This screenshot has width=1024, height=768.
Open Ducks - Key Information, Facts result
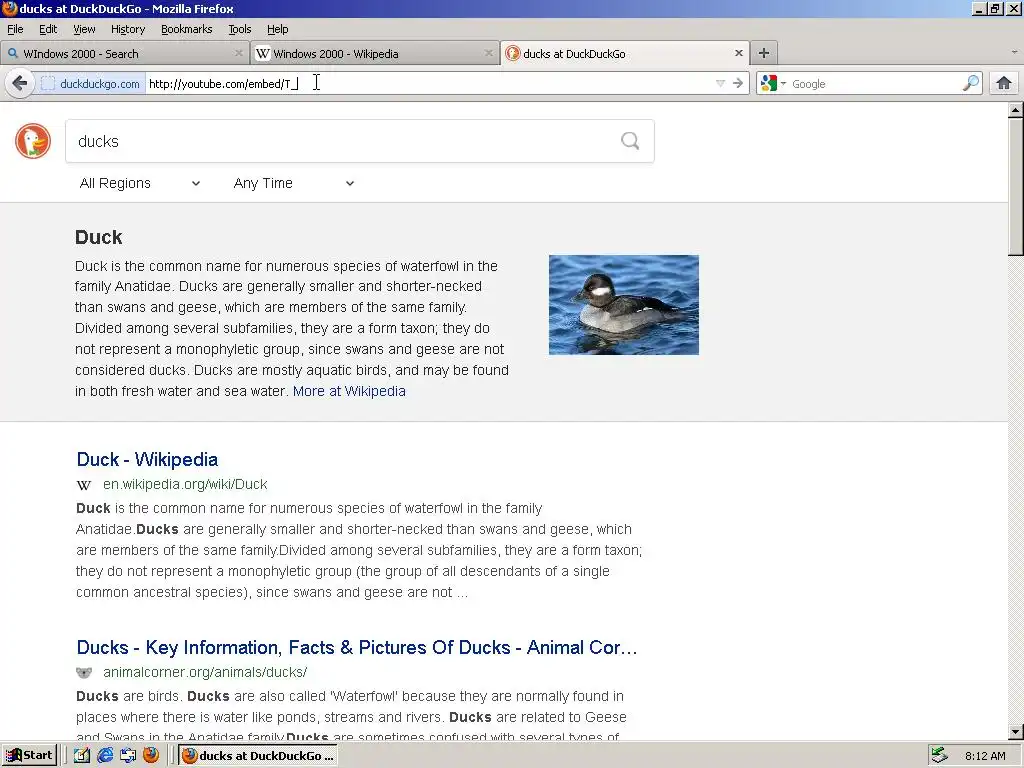point(357,648)
